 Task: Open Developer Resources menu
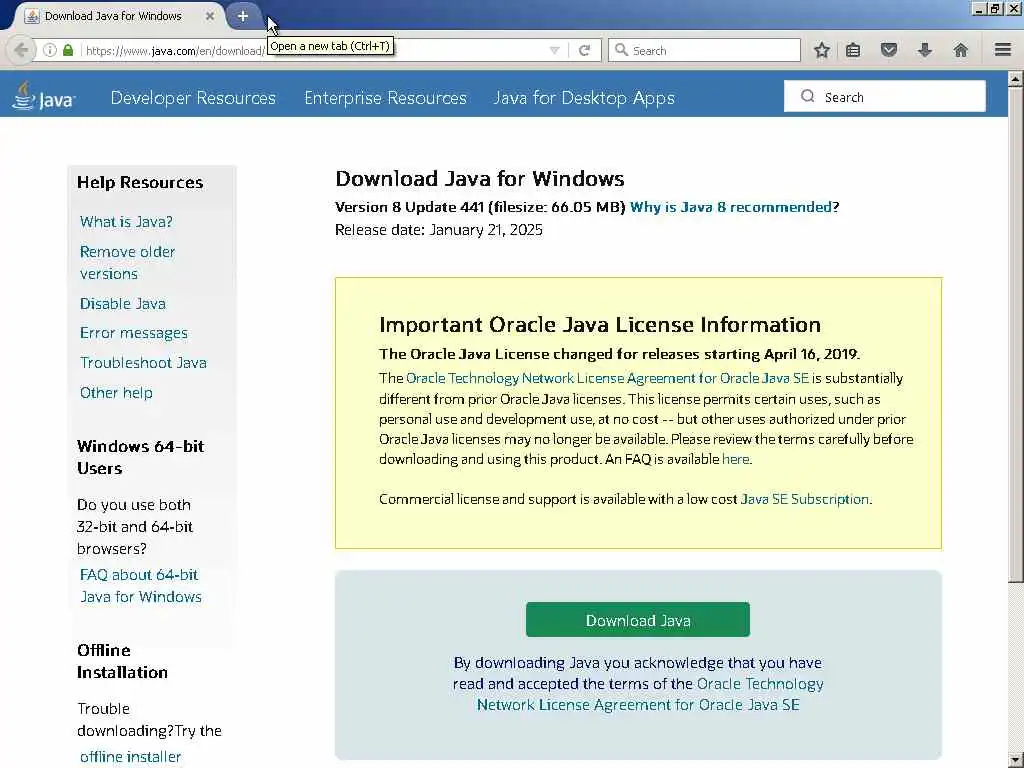193,98
